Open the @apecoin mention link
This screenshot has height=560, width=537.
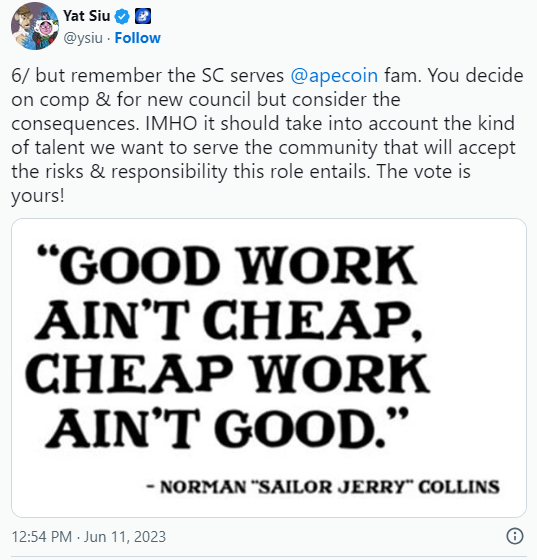point(334,76)
